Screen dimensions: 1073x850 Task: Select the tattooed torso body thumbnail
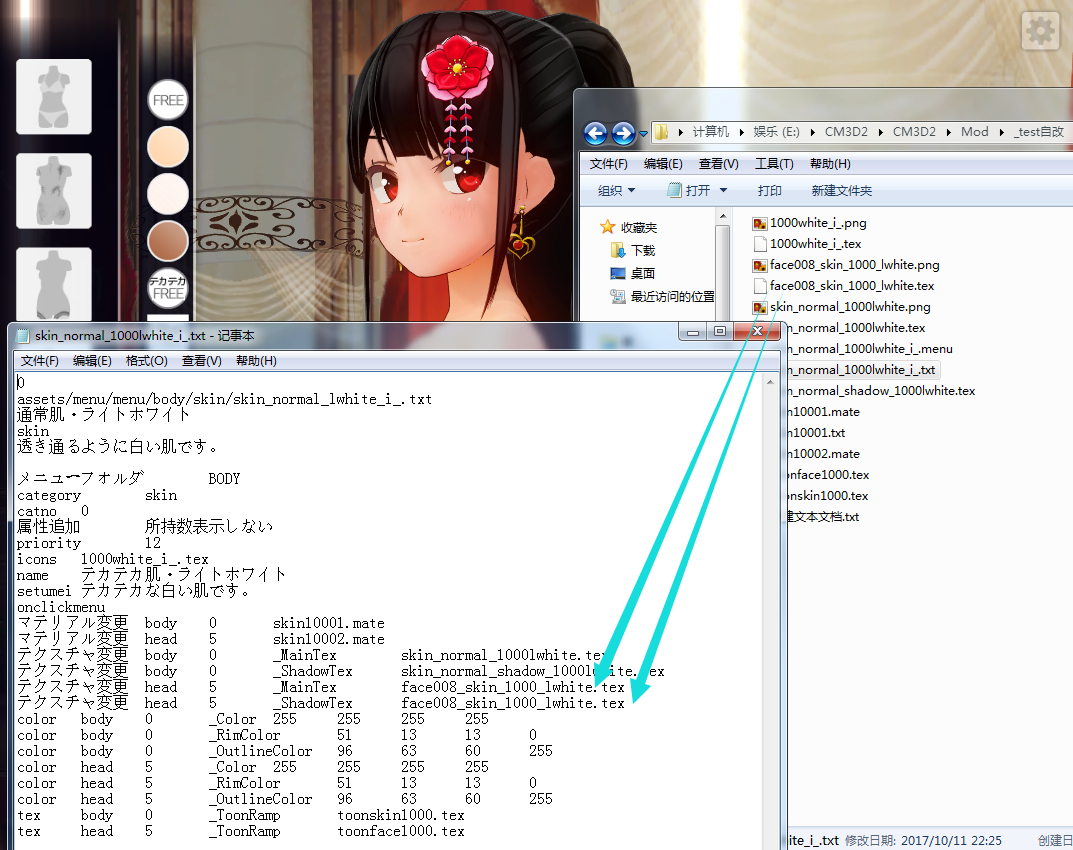click(54, 191)
